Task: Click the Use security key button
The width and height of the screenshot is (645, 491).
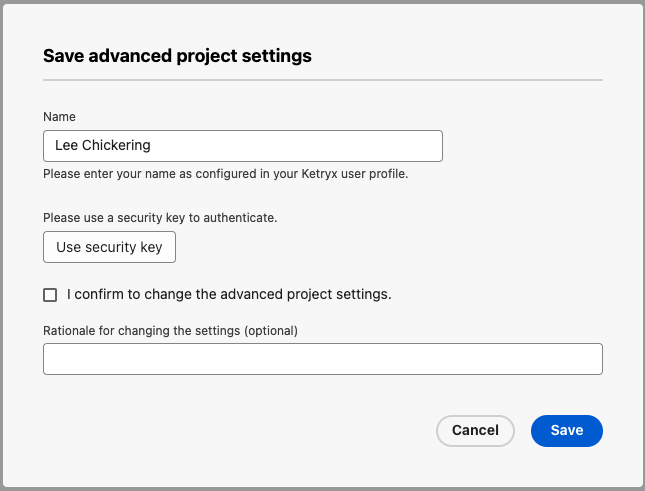Action: 109,247
